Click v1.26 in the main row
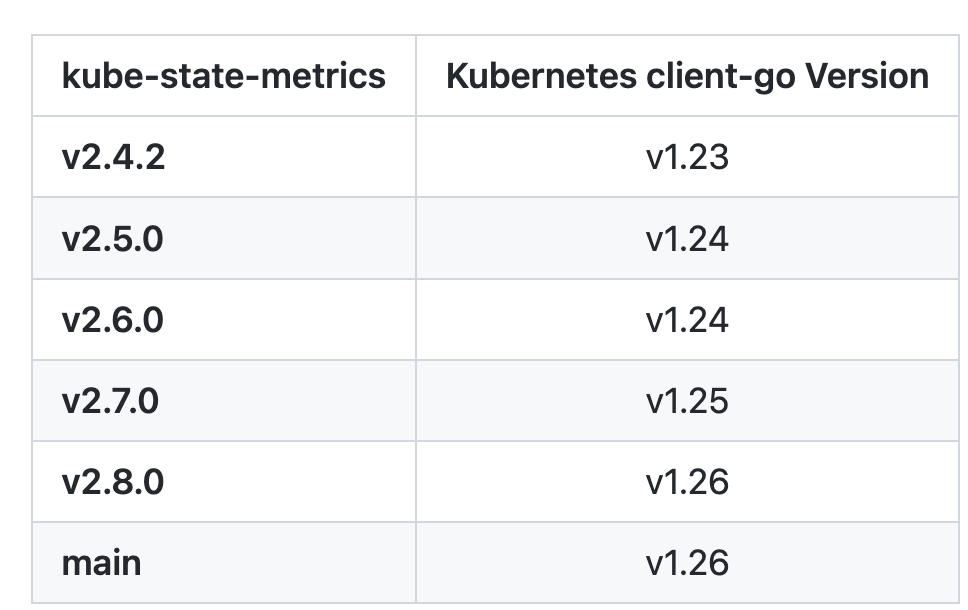Screen dimensions: 968x610 coord(687,563)
